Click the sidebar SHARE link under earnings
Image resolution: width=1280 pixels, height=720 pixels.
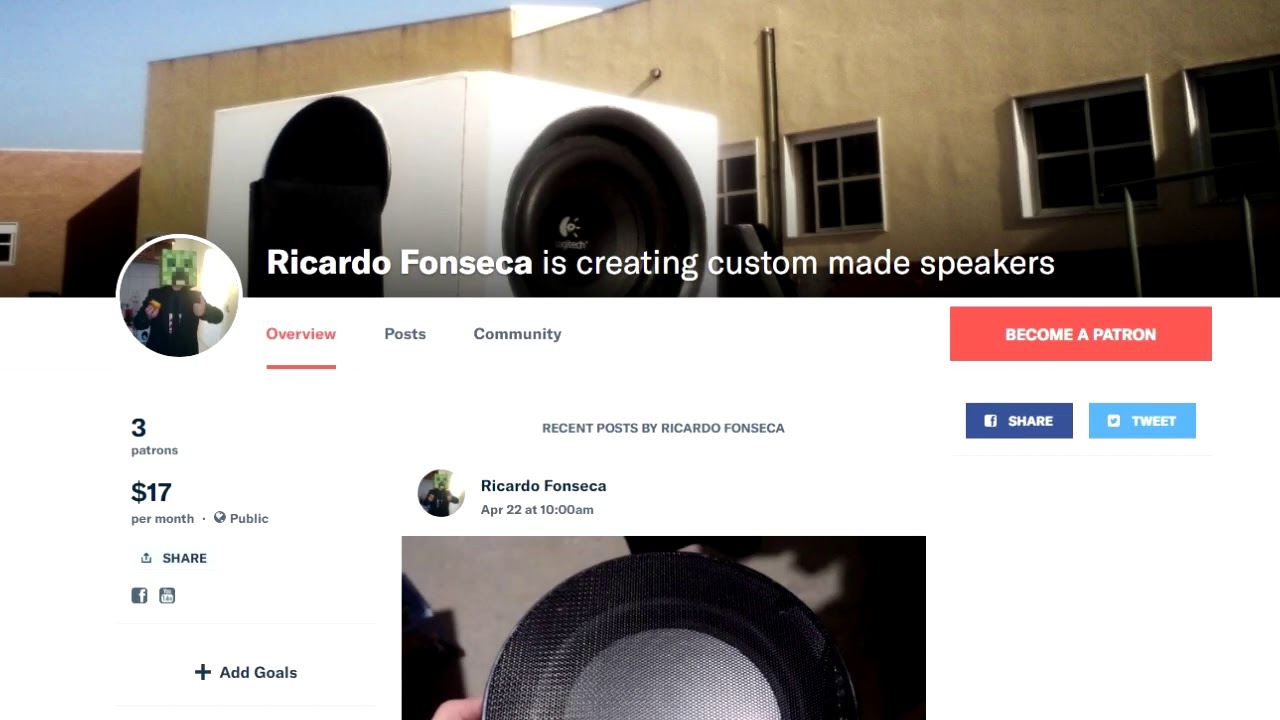point(174,558)
